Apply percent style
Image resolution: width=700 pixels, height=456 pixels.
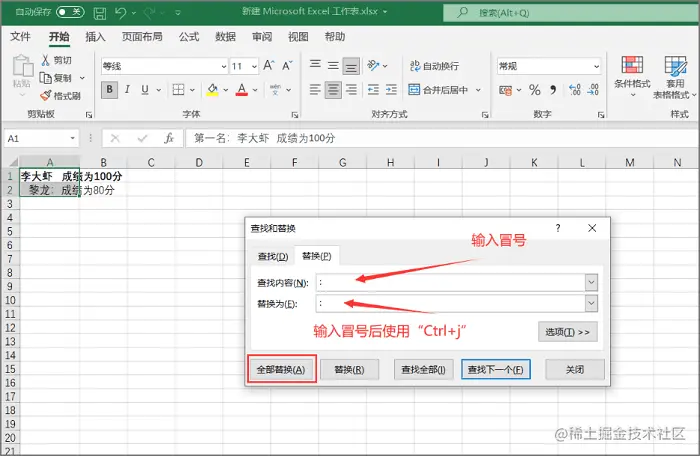(534, 90)
